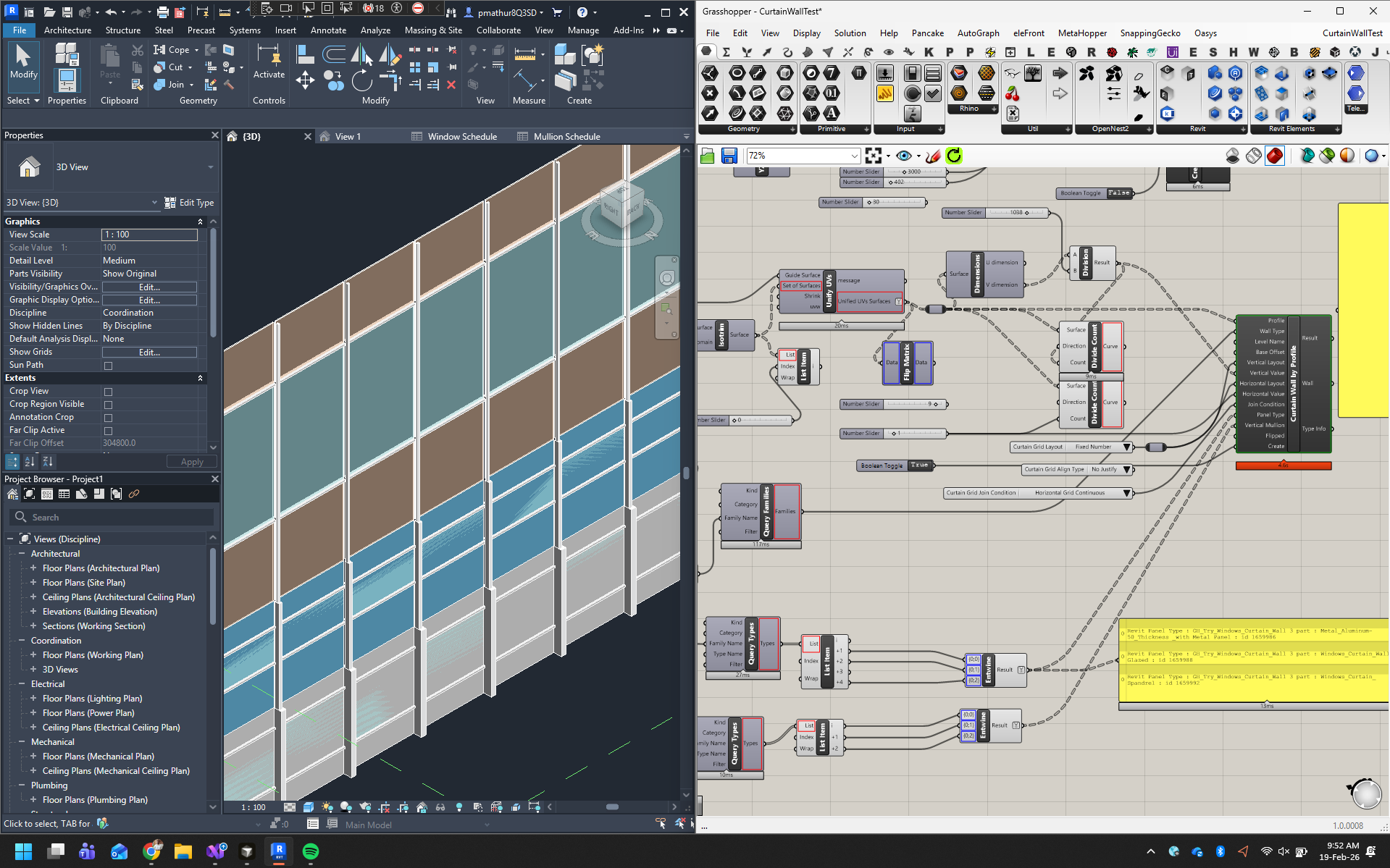This screenshot has height=868, width=1390.
Task: Toggle the Boolean Toggle showing True
Action: [919, 465]
